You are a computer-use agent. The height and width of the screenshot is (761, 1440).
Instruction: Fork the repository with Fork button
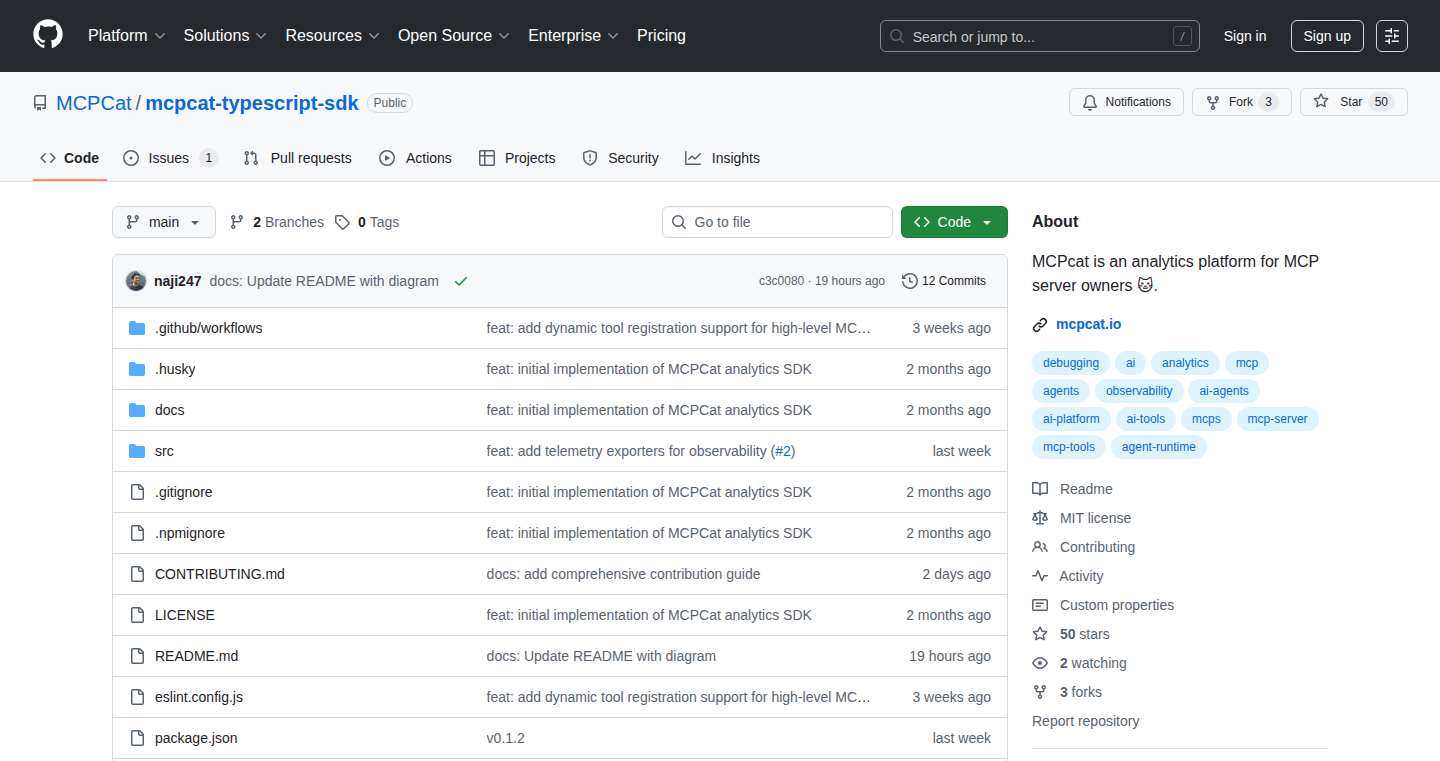point(1242,102)
